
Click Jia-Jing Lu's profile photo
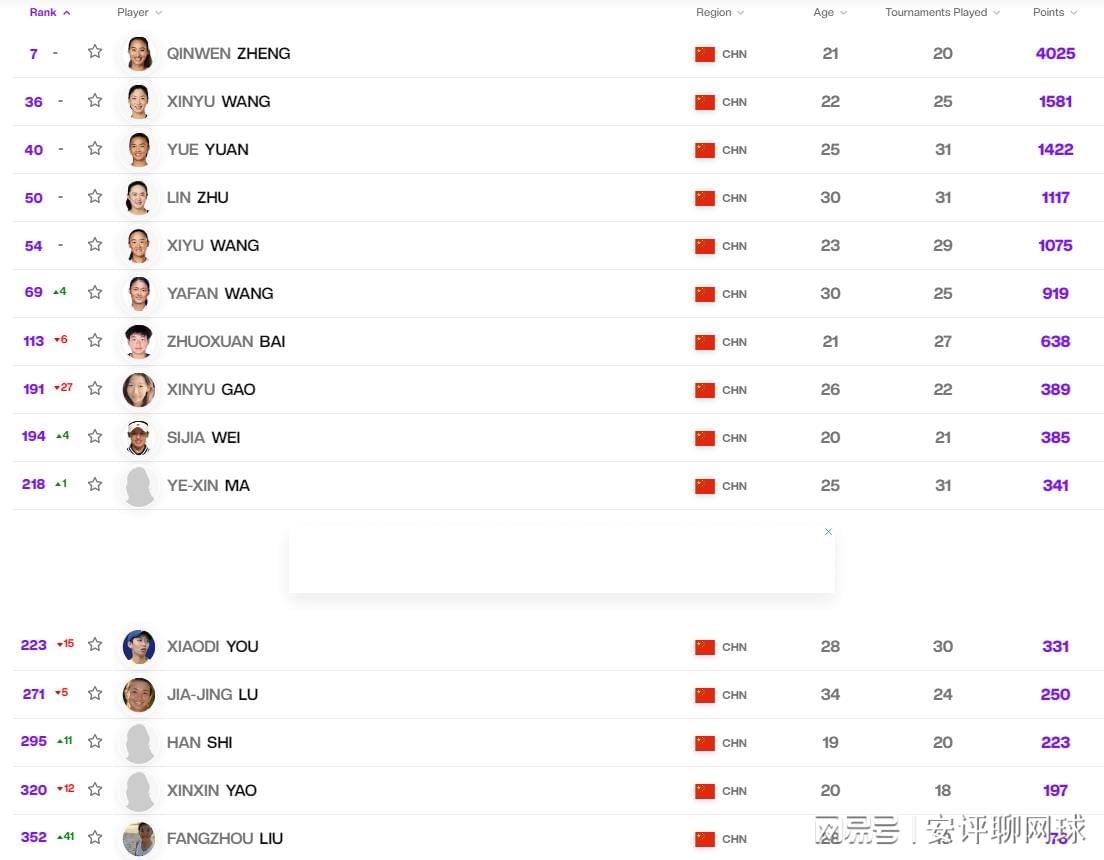pos(139,695)
